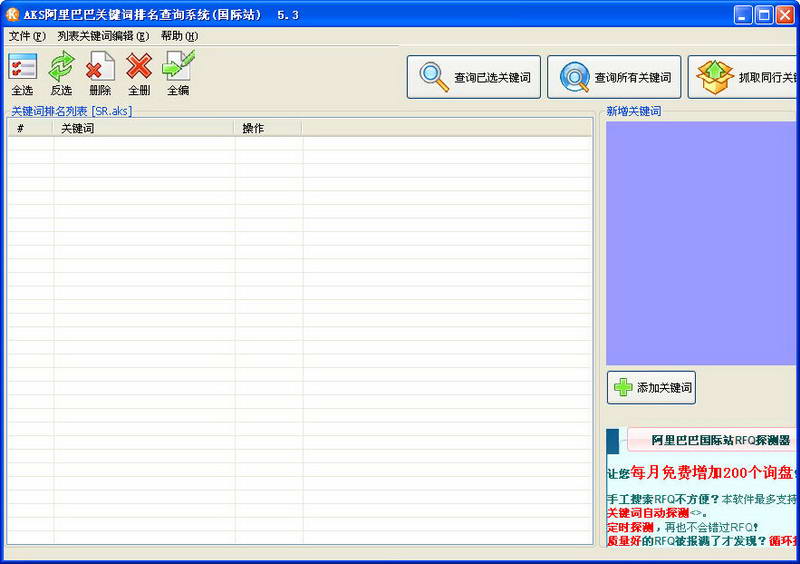Click the 操作 column header
Image resolution: width=800 pixels, height=564 pixels.
tap(268, 128)
